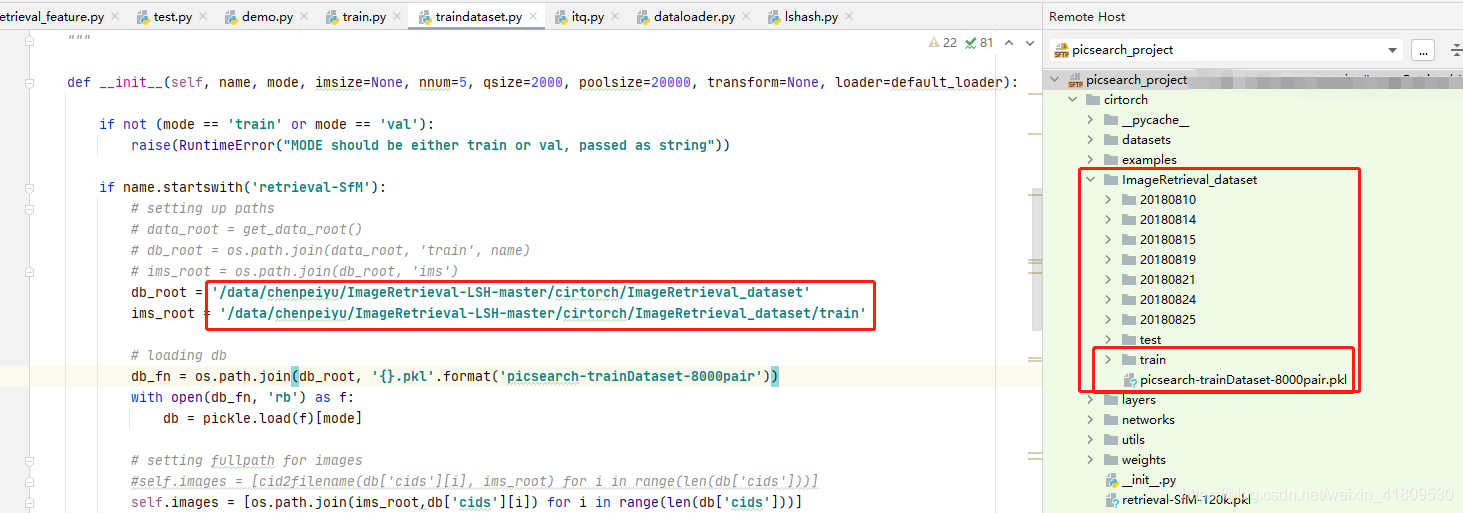Screen dimensions: 1463x513
Task: Switch to the lshash.py tab
Action: click(x=811, y=17)
